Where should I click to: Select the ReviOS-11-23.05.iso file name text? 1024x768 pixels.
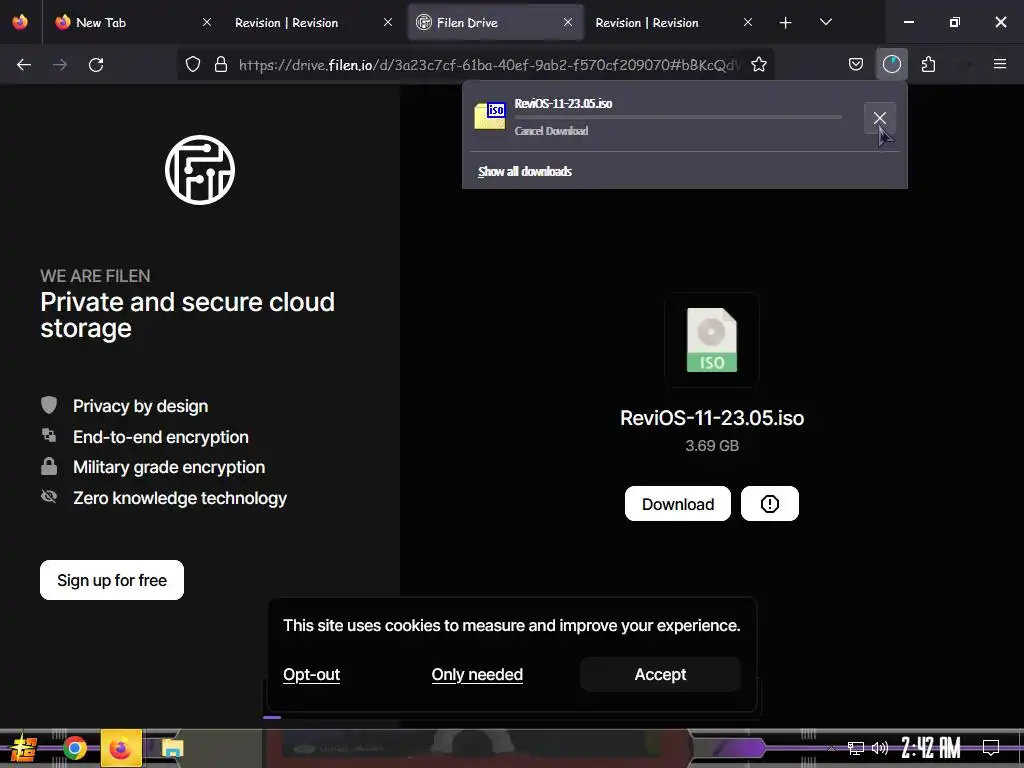click(x=712, y=418)
